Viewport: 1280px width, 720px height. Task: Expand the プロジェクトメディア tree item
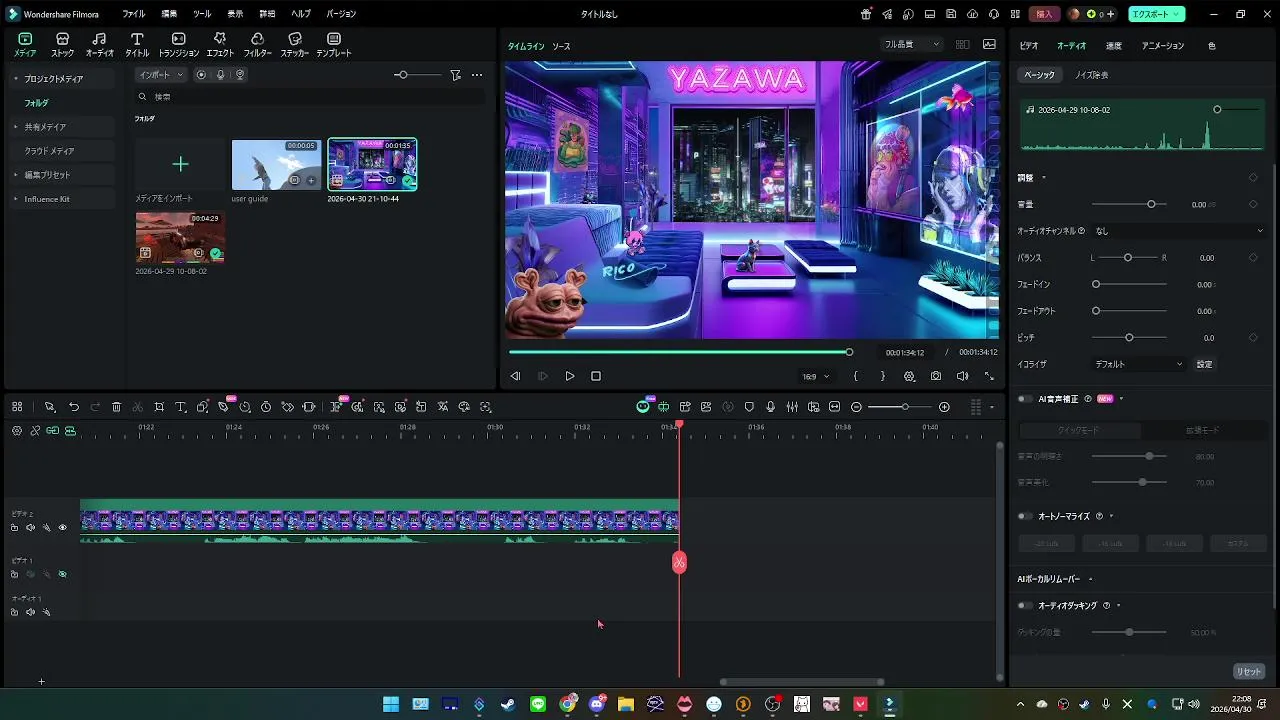pyautogui.click(x=15, y=78)
